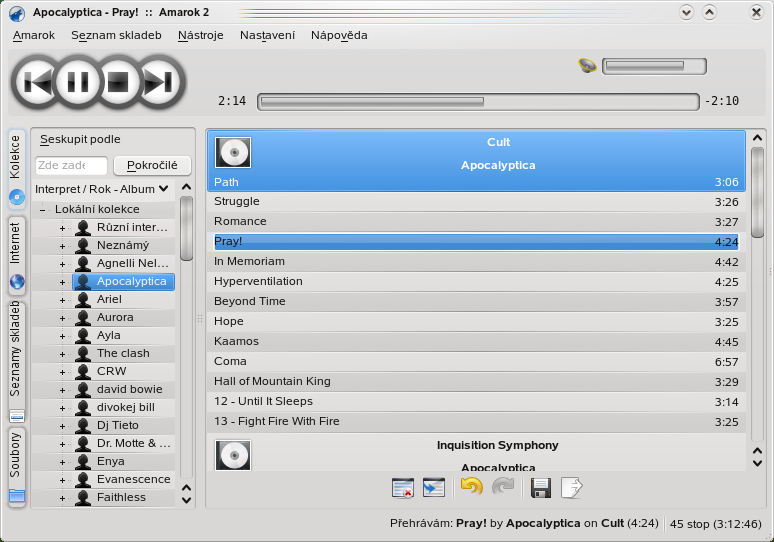Save the playlist with the floppy icon

click(x=541, y=488)
